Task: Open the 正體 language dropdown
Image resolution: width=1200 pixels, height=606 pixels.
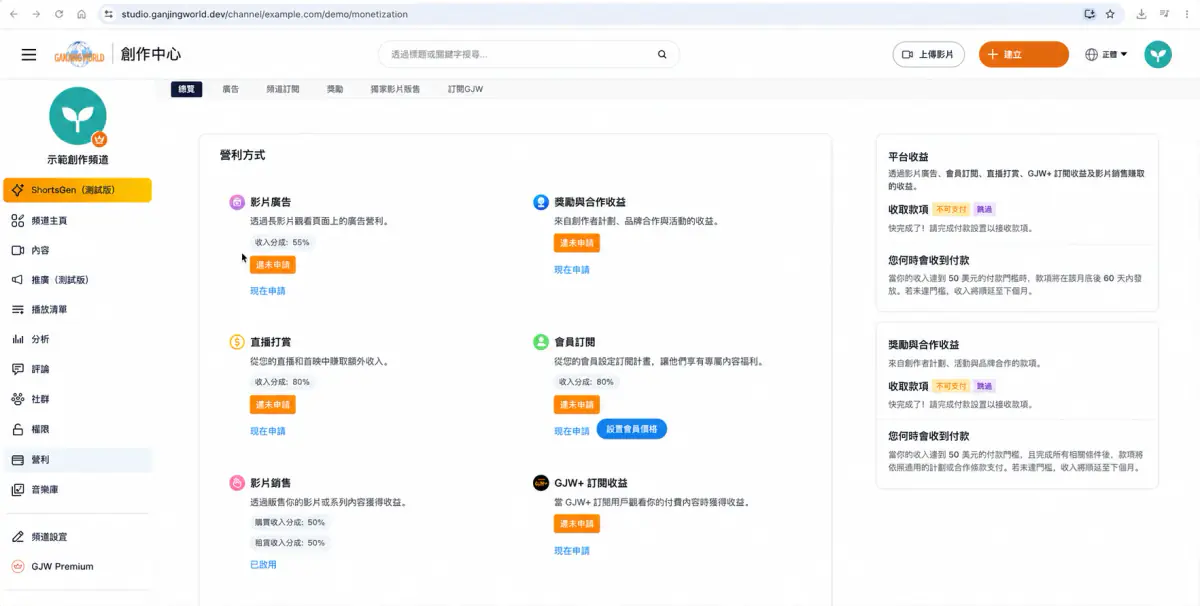Action: point(1115,55)
